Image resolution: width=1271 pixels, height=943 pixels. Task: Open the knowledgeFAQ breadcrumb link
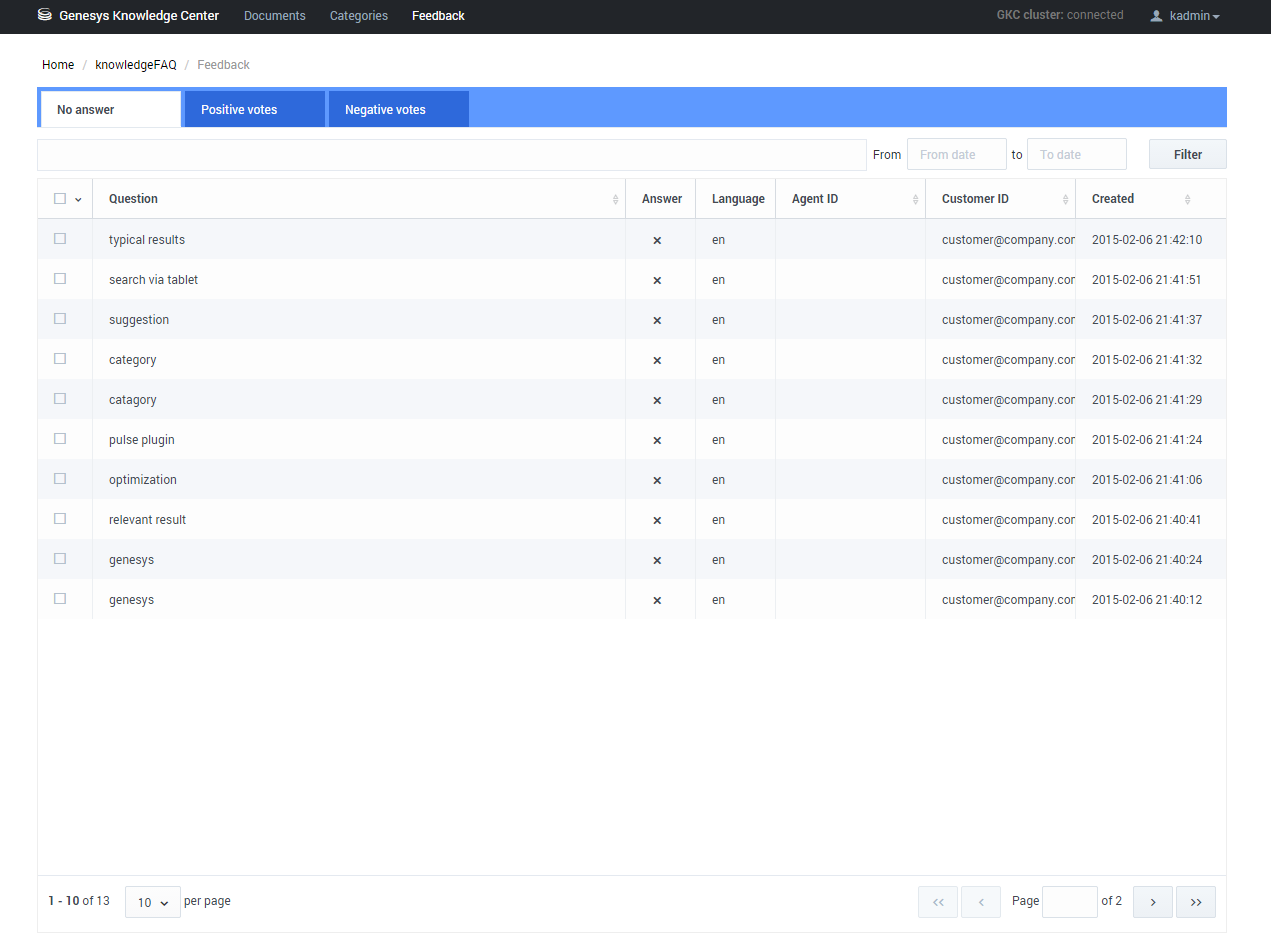[135, 65]
